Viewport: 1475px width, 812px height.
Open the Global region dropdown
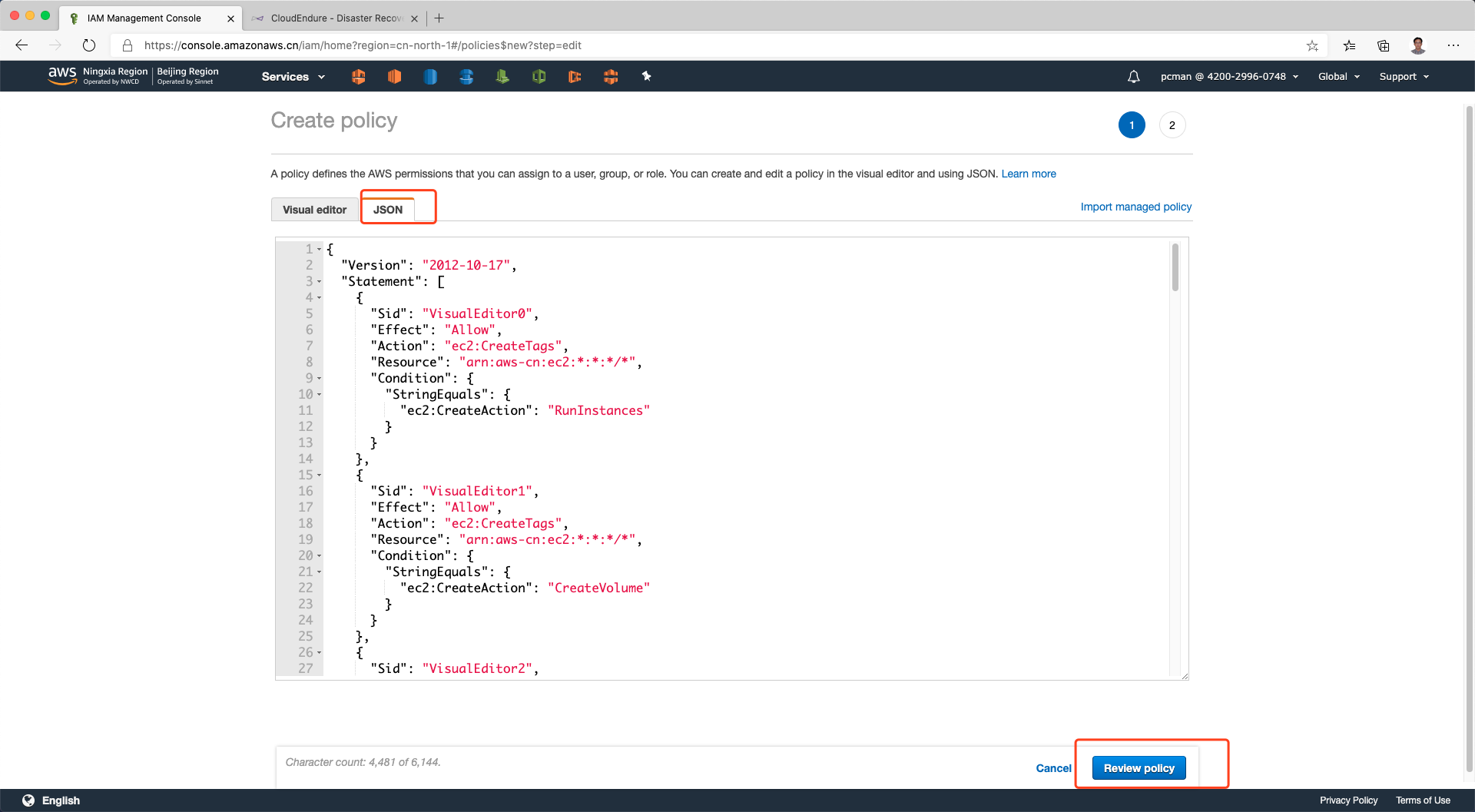(1338, 77)
